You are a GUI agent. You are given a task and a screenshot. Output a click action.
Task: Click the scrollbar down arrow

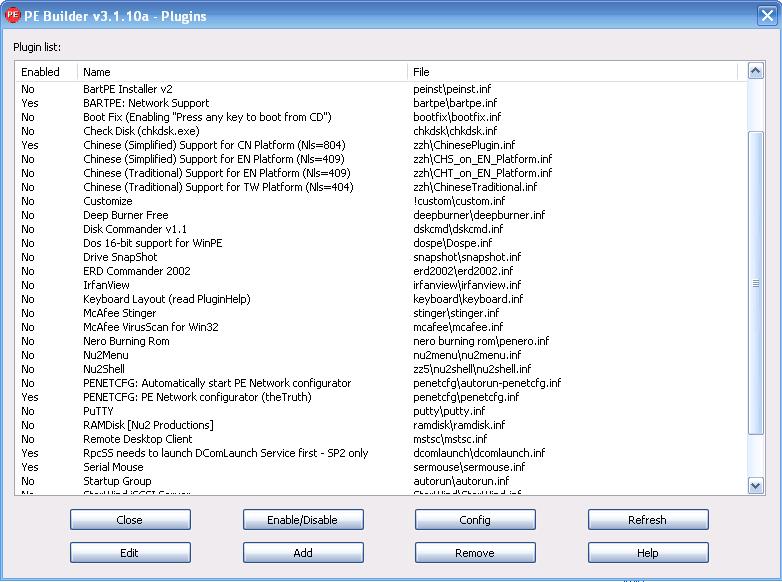[x=755, y=486]
